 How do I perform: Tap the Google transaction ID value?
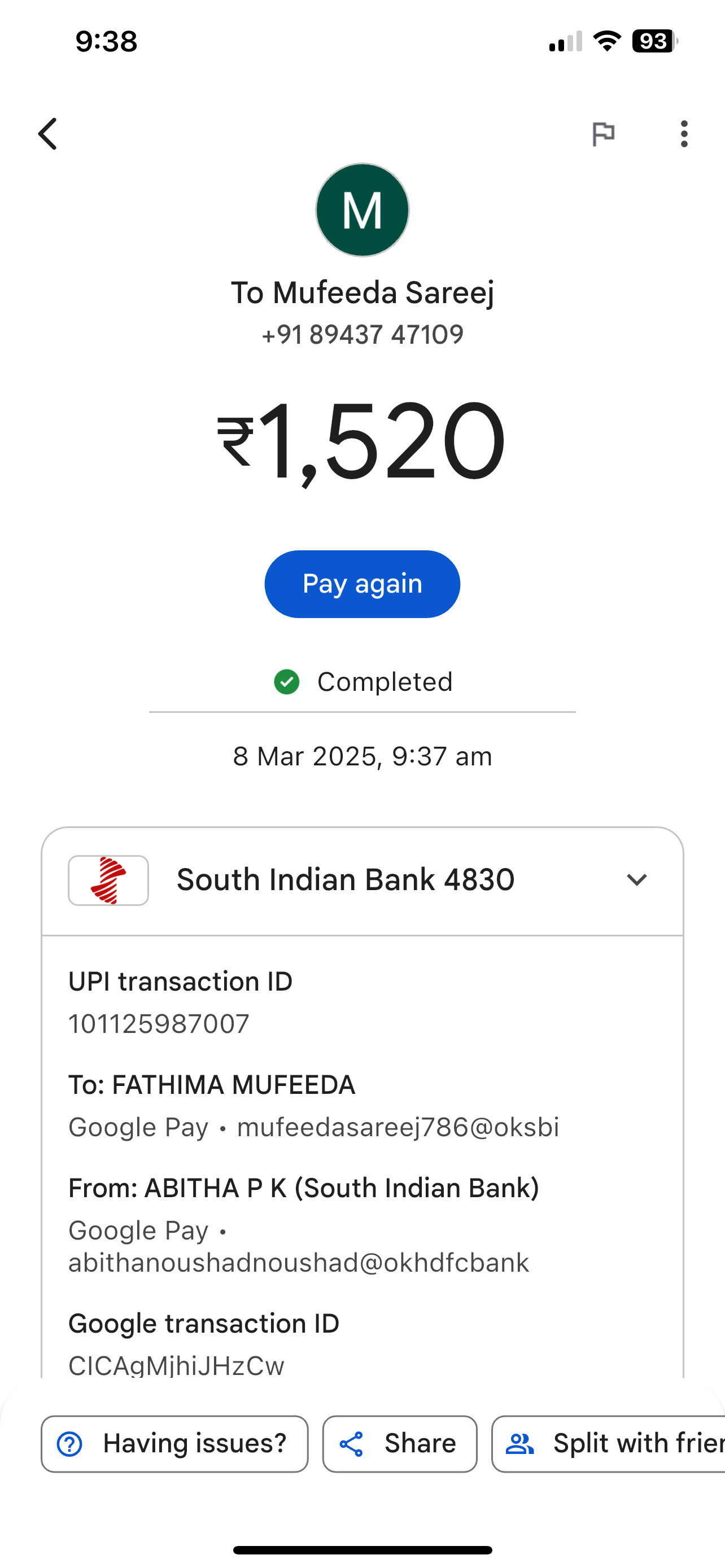pos(176,1365)
